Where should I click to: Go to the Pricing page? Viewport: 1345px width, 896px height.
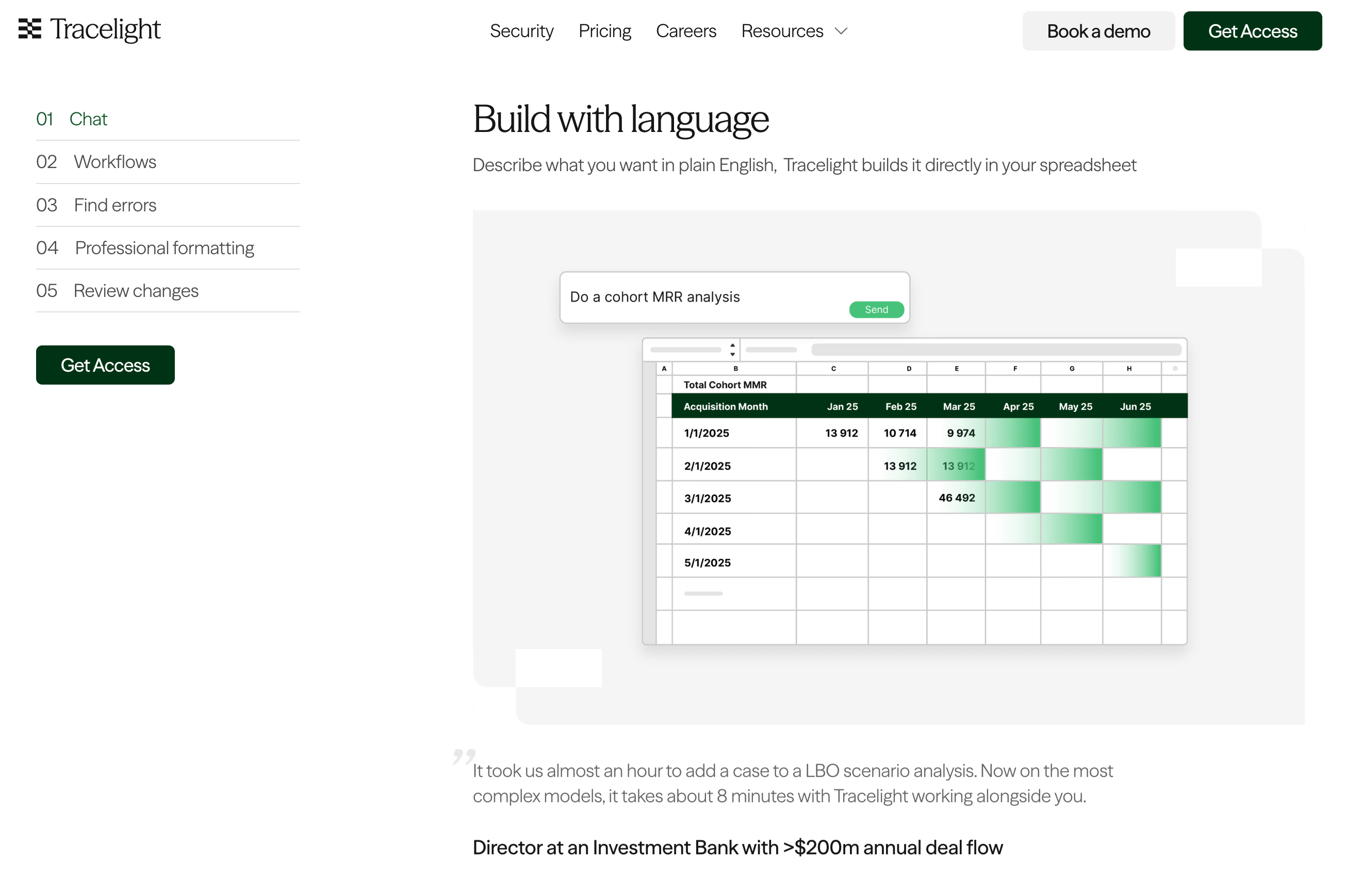click(x=604, y=31)
